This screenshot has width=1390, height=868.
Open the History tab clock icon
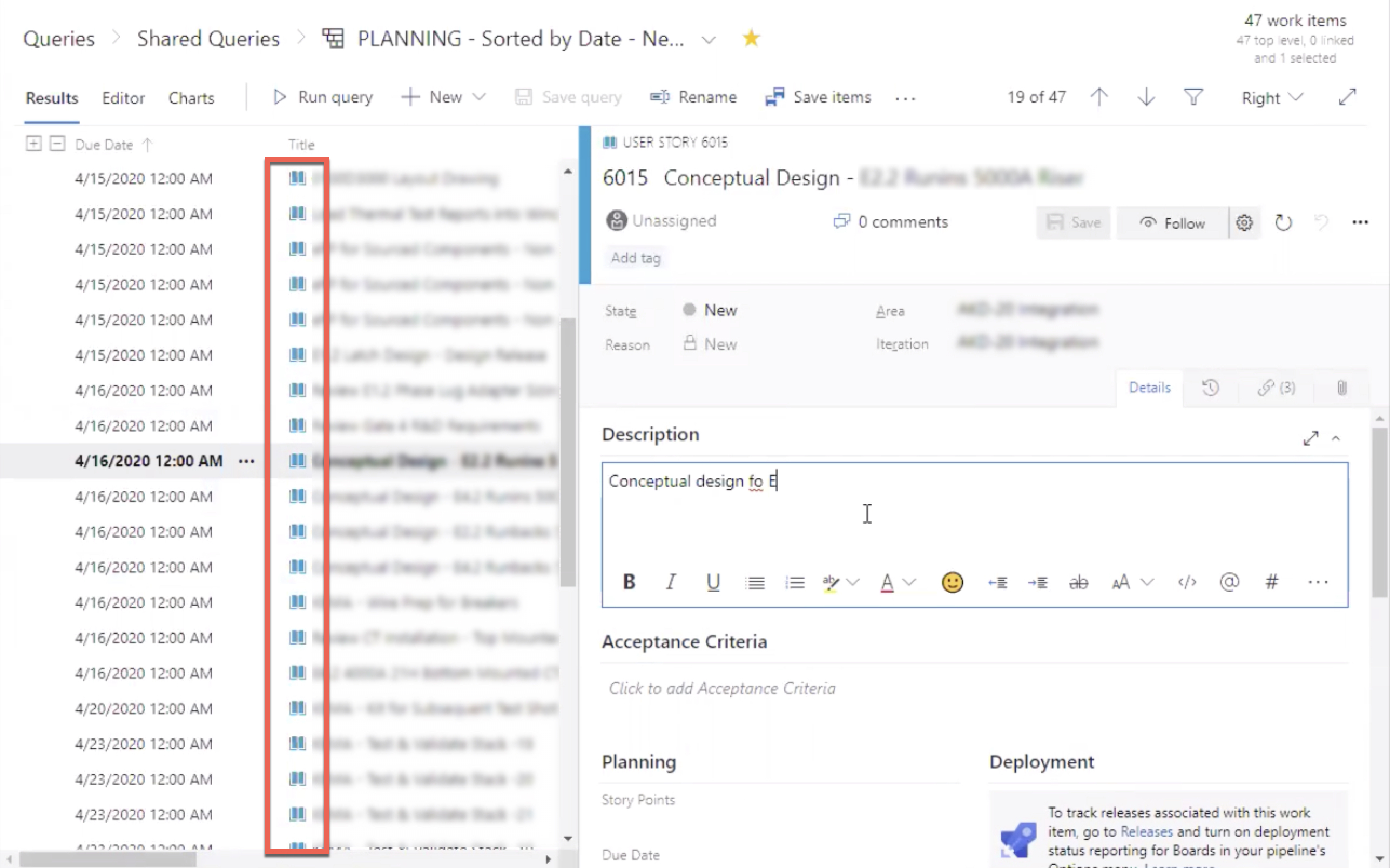pos(1210,388)
